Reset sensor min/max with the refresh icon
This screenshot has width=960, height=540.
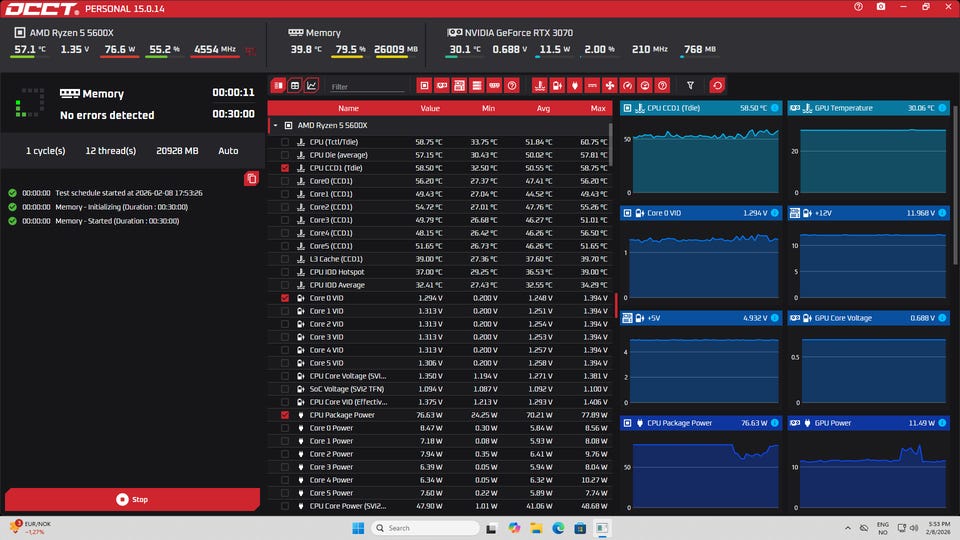(x=718, y=86)
